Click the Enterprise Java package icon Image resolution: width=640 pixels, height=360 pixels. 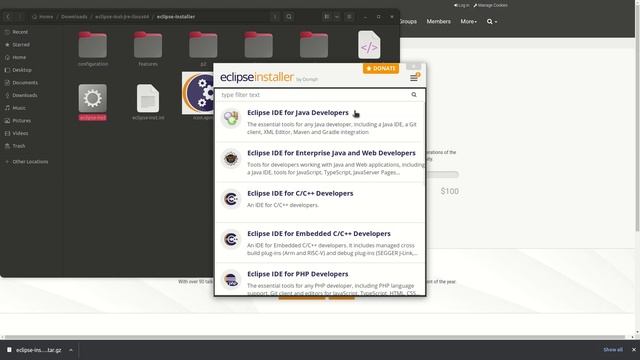[231, 158]
